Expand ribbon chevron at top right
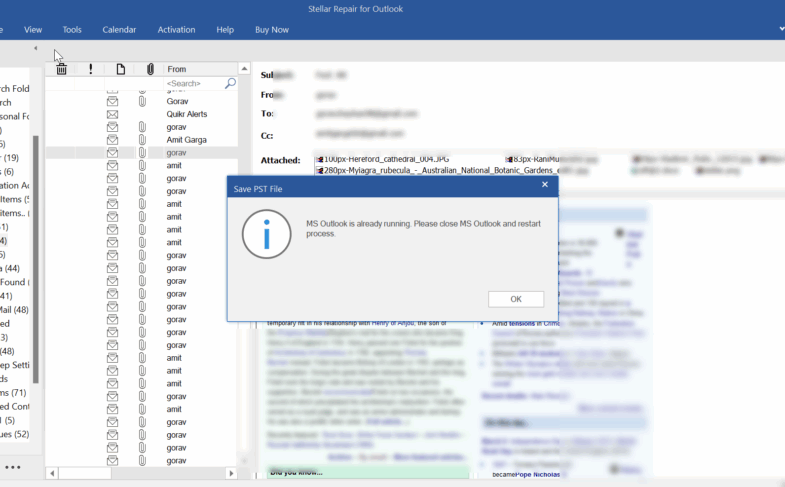The height and width of the screenshot is (487, 785). (x=781, y=29)
